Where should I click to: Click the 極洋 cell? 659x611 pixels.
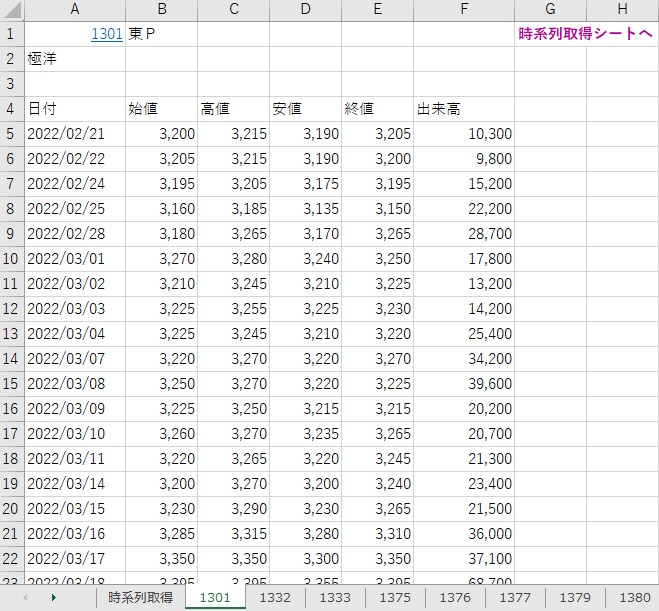tap(75, 59)
